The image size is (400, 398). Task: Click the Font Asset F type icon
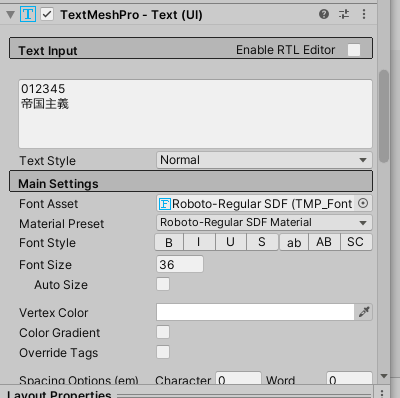pyautogui.click(x=165, y=203)
